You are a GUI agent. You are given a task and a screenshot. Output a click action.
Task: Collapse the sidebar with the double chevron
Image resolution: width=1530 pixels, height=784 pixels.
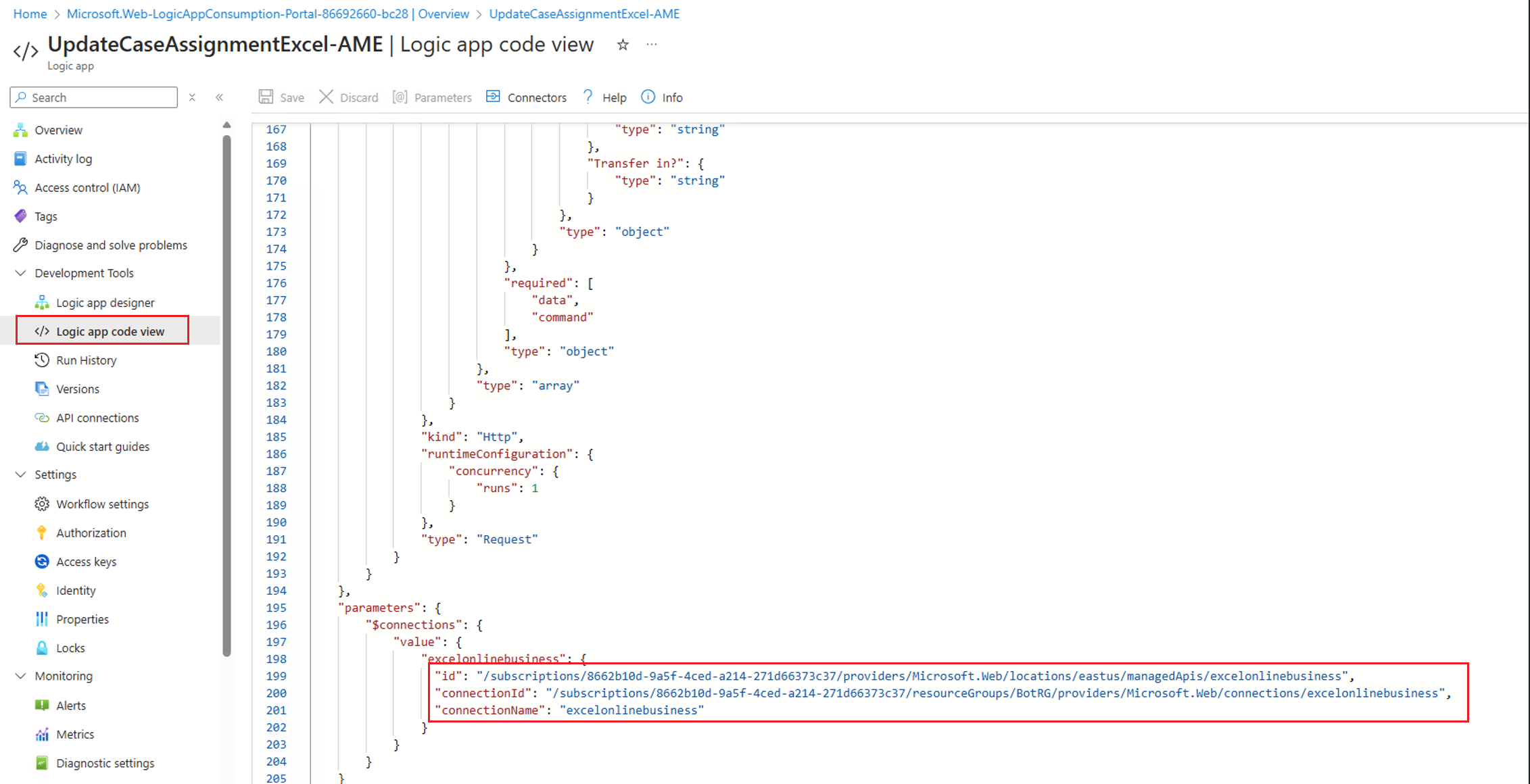tap(220, 97)
